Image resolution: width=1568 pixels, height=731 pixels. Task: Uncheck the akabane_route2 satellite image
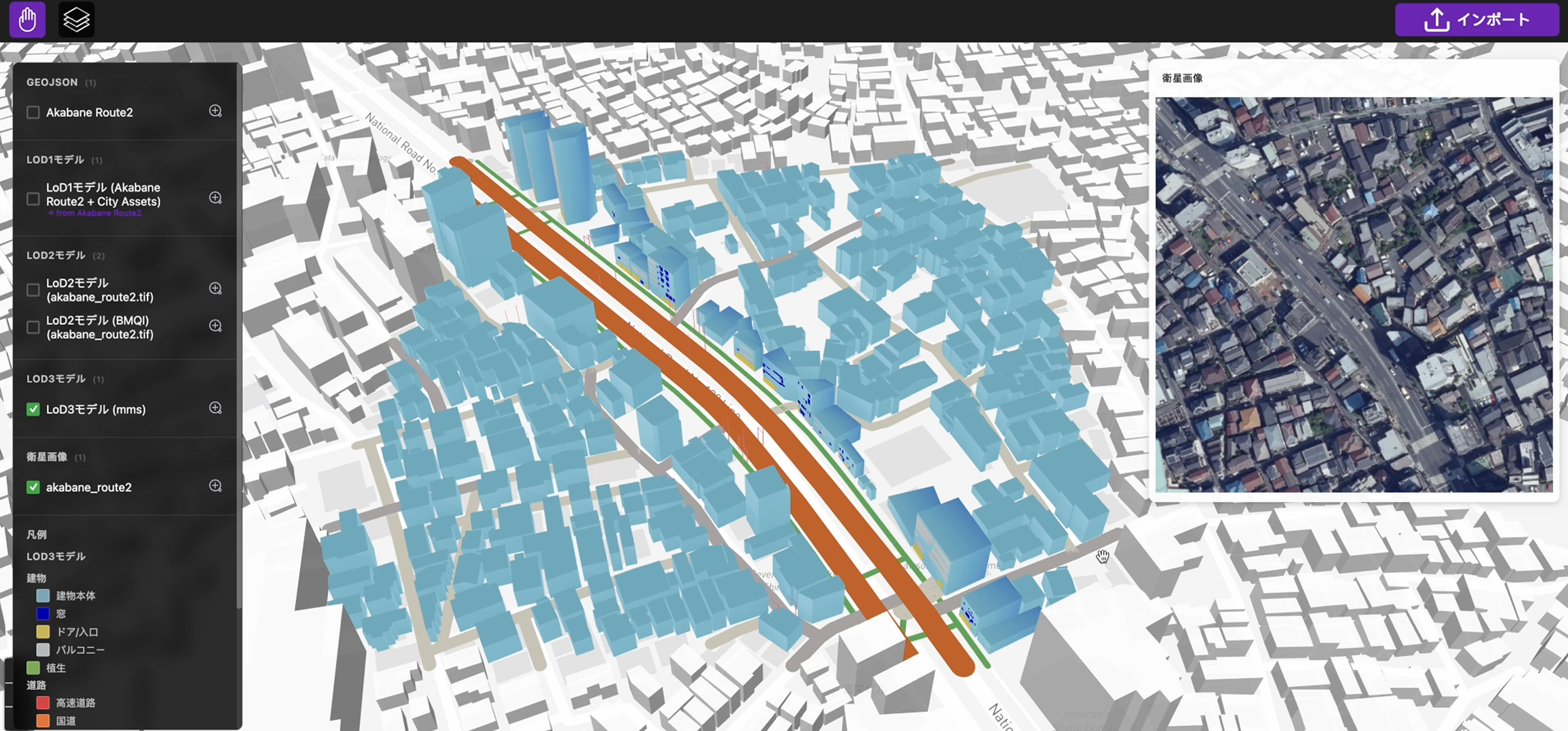click(33, 487)
